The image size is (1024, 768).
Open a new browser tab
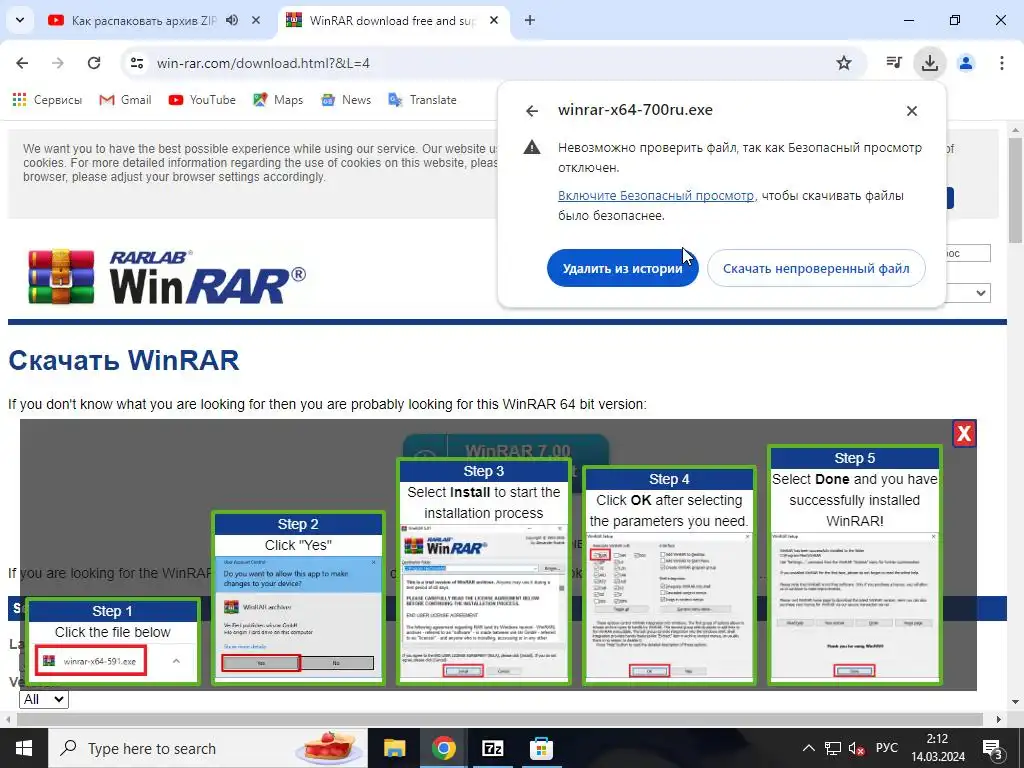(530, 20)
